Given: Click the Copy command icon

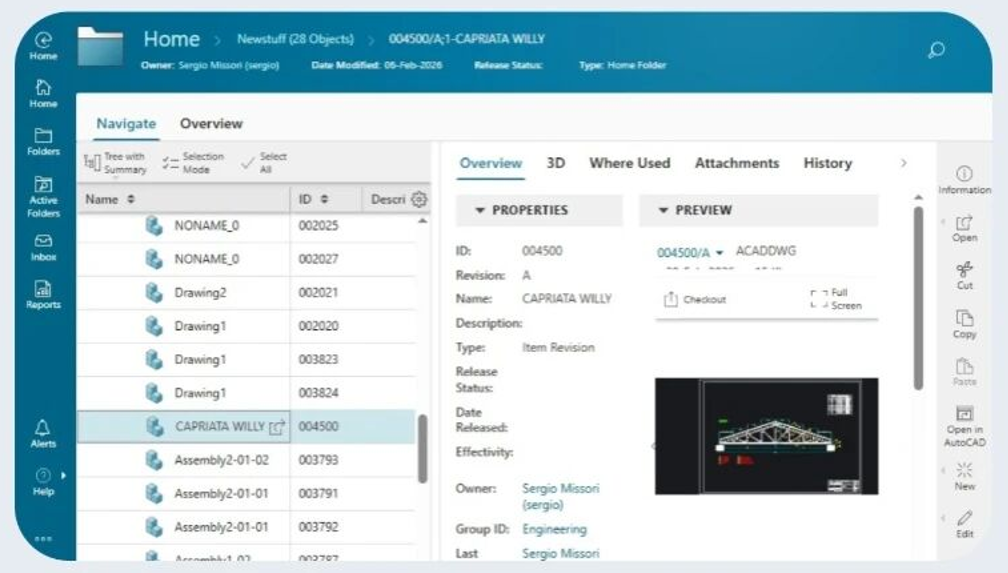Looking at the screenshot, I should coord(964,318).
